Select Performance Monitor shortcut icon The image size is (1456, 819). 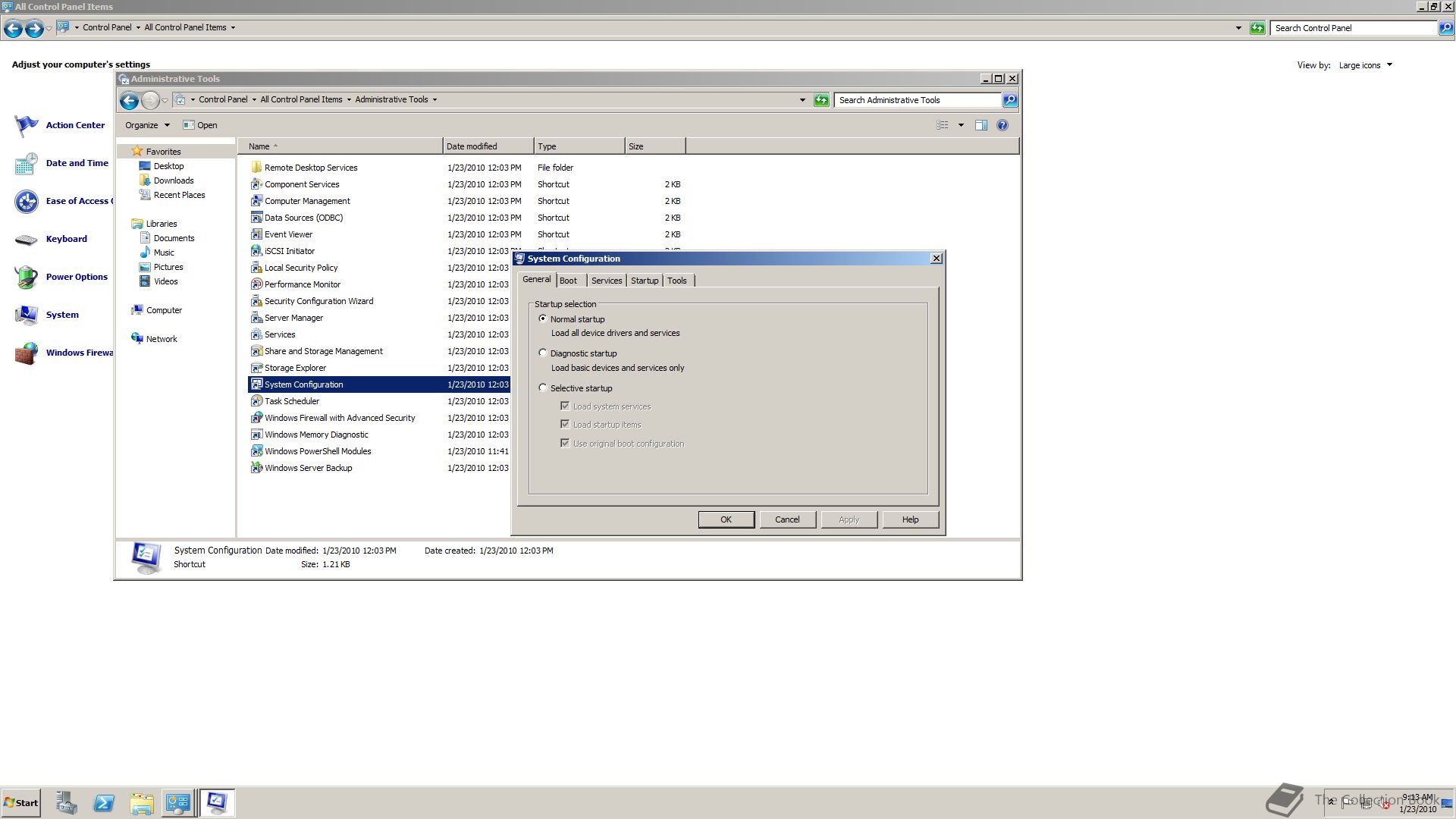click(x=256, y=284)
